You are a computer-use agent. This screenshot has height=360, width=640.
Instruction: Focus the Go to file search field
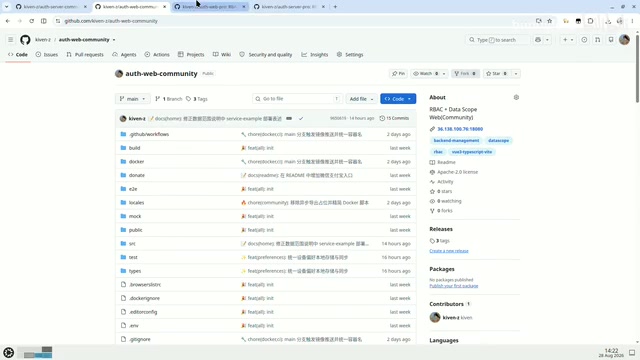pos(298,99)
